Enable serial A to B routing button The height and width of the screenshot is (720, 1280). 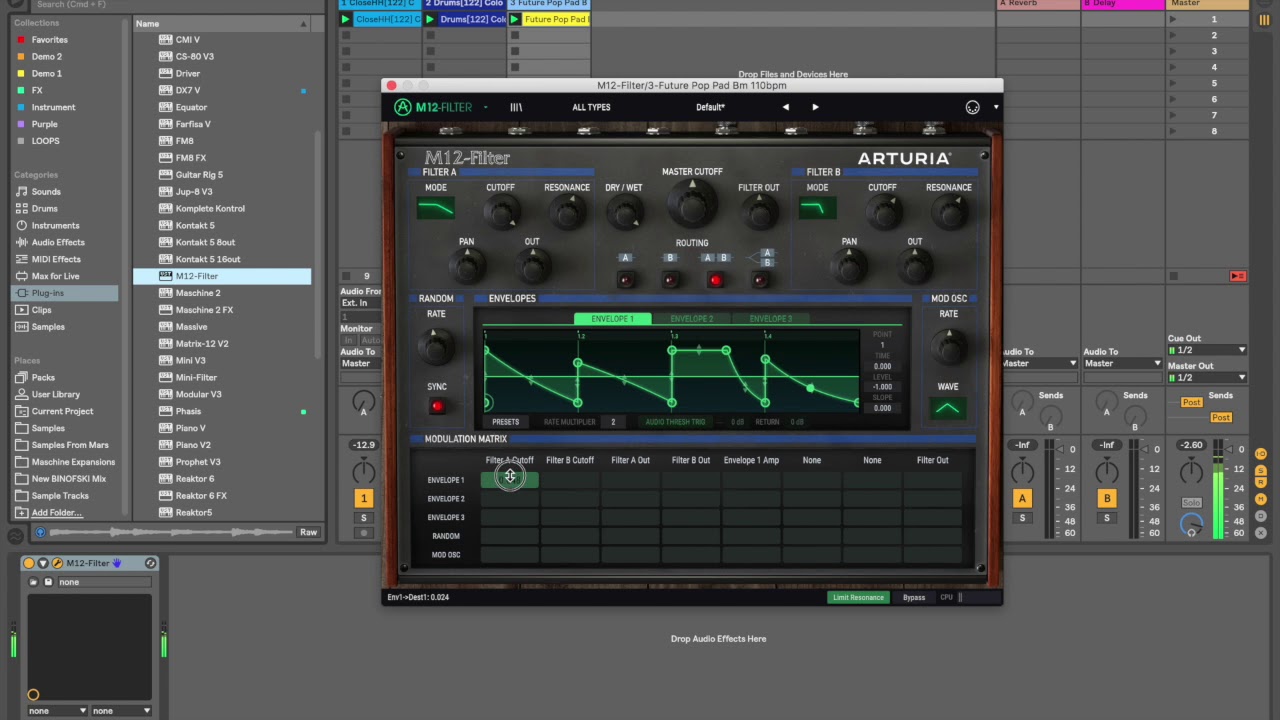click(x=715, y=280)
